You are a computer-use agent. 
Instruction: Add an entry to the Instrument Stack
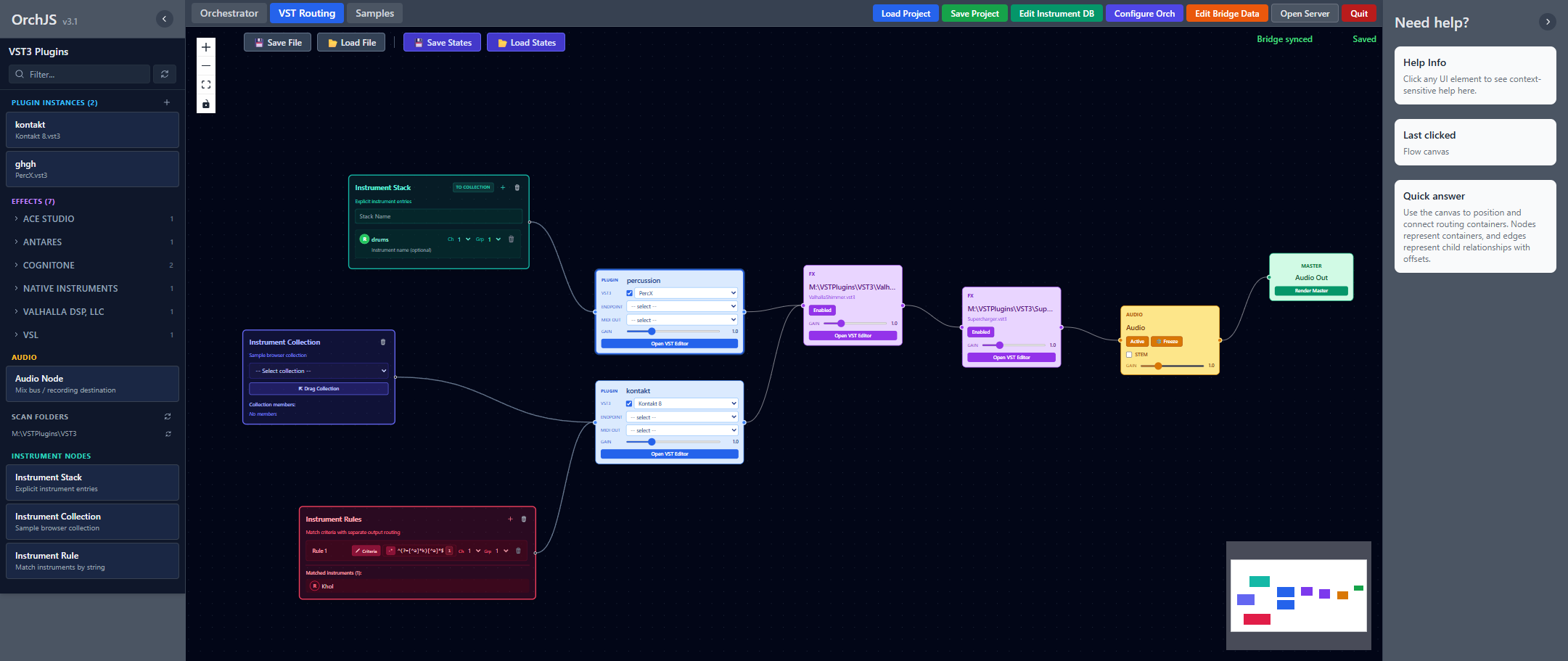(503, 187)
